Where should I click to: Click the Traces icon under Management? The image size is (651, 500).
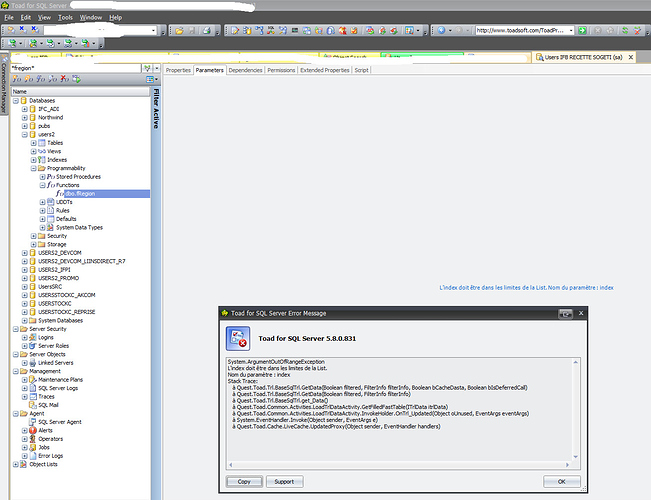(x=33, y=397)
